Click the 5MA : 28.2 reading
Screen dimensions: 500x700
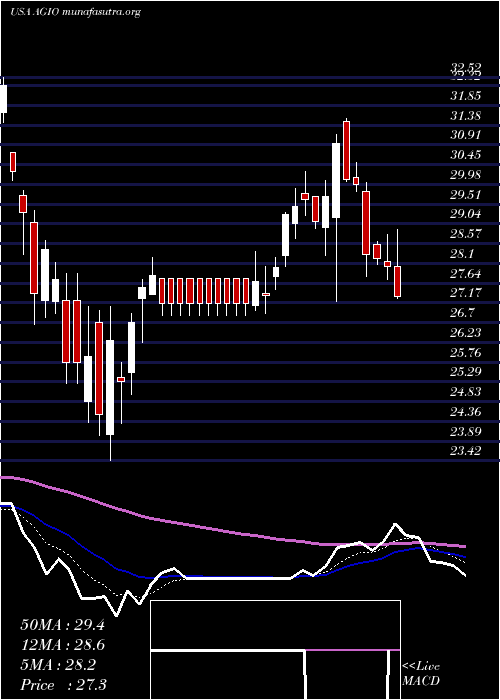[x=58, y=666]
